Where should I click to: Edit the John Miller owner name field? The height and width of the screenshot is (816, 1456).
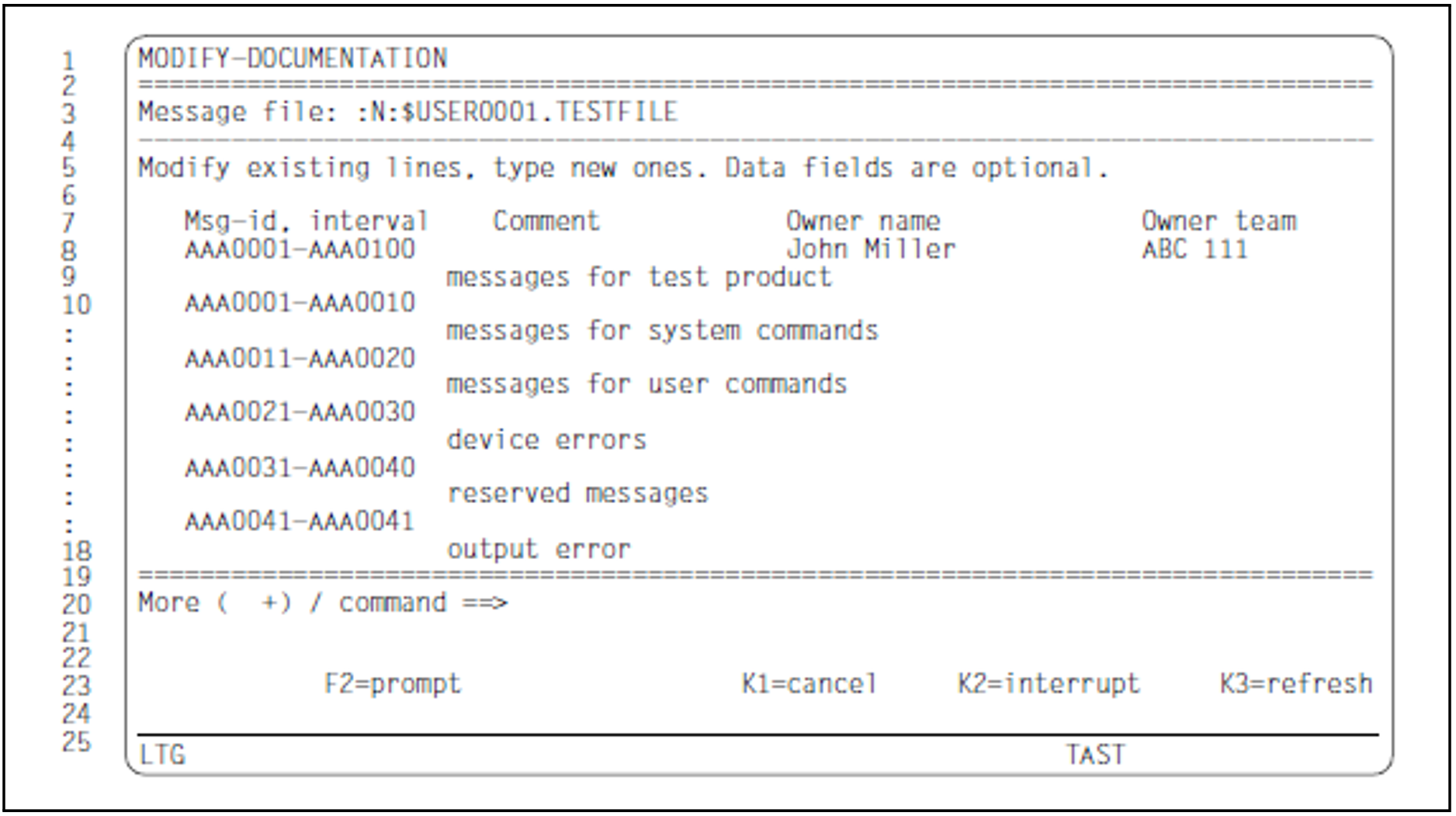pyautogui.click(x=870, y=250)
